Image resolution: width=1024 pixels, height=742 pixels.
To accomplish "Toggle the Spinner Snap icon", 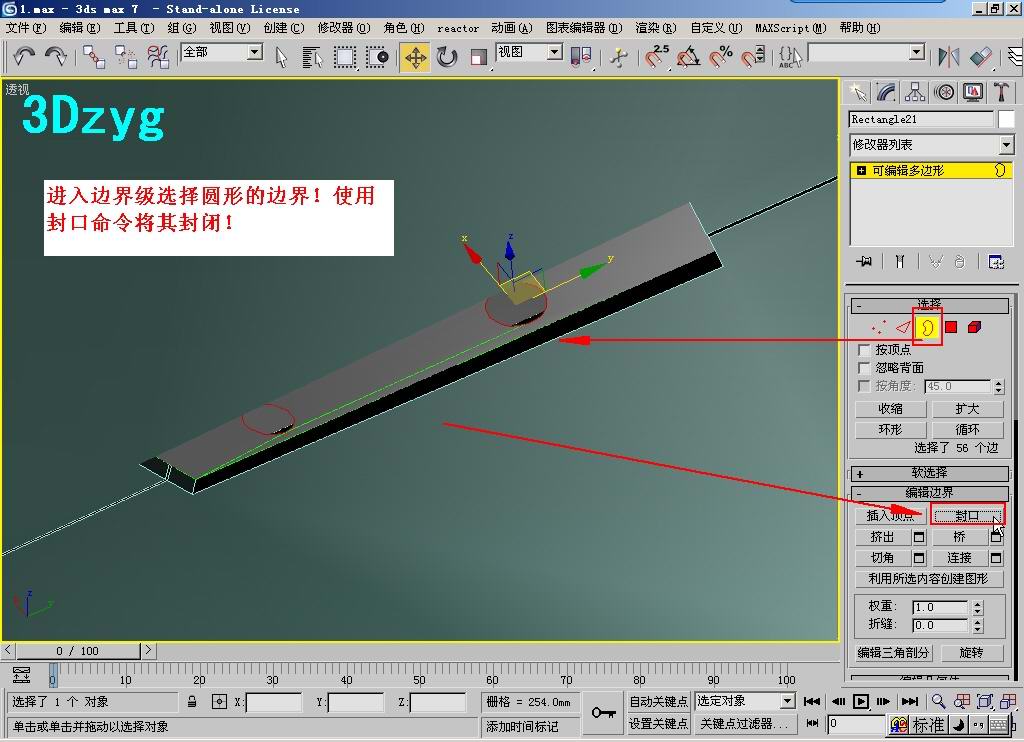I will (x=752, y=57).
